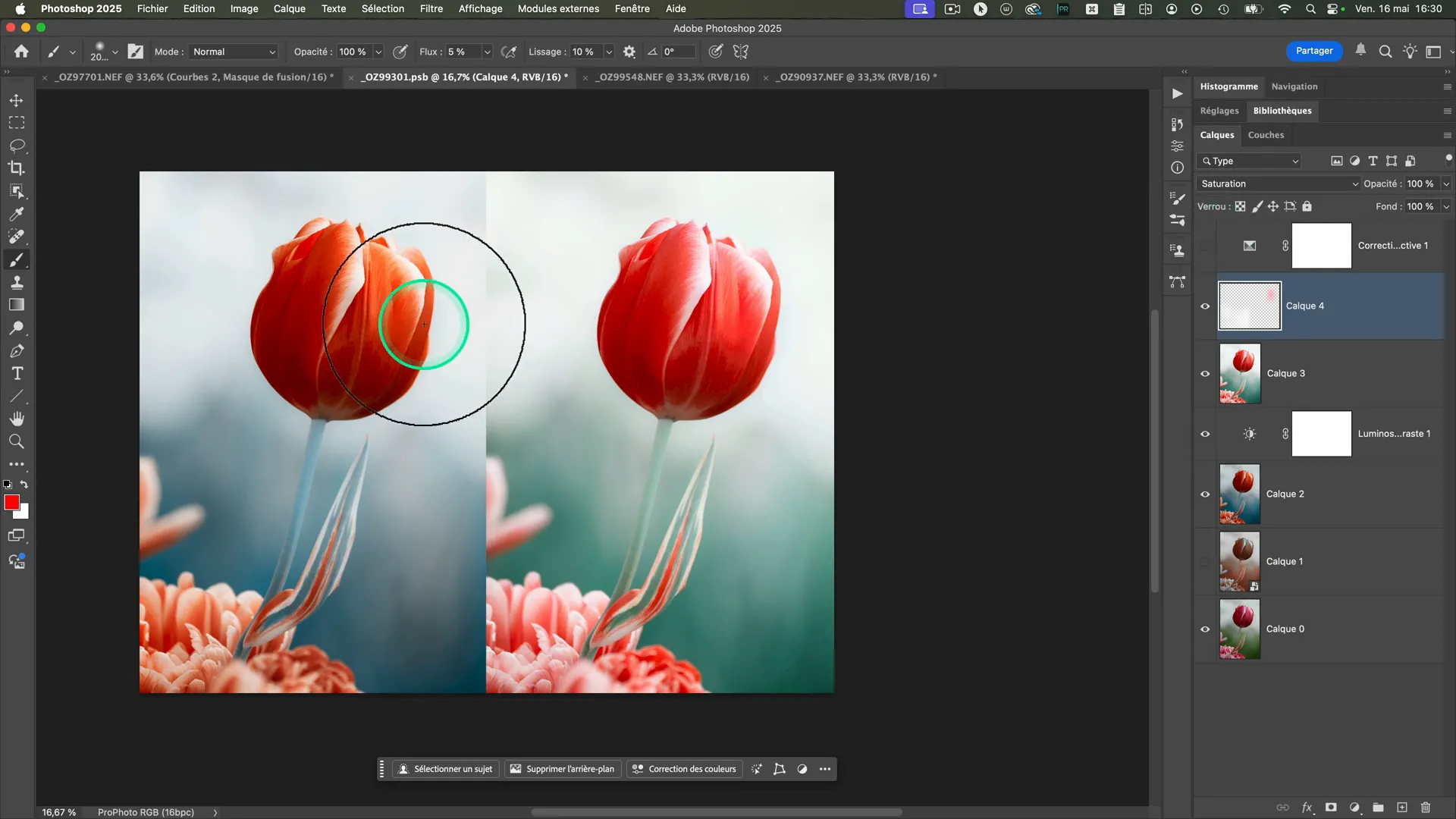Click the Calque 2 layer thumbnail
This screenshot has width=1456, height=819.
[1239, 494]
